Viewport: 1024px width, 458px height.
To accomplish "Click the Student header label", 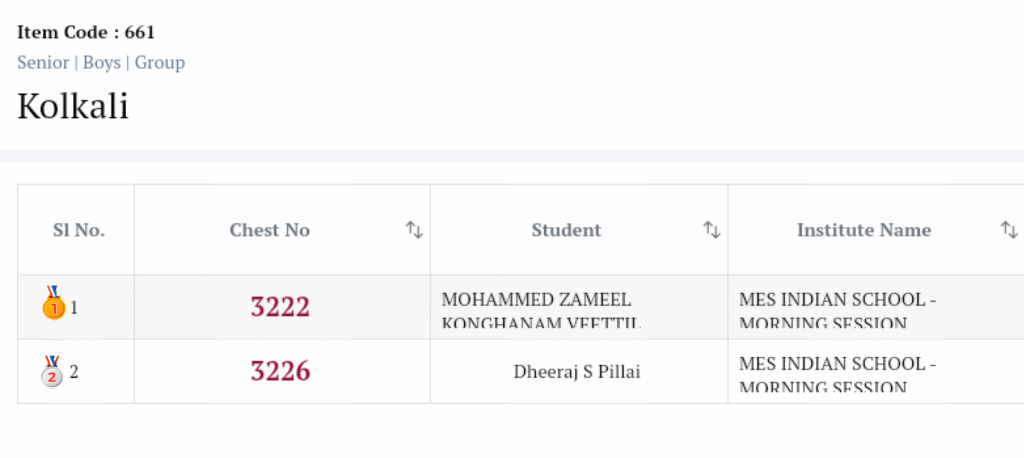I will 566,230.
